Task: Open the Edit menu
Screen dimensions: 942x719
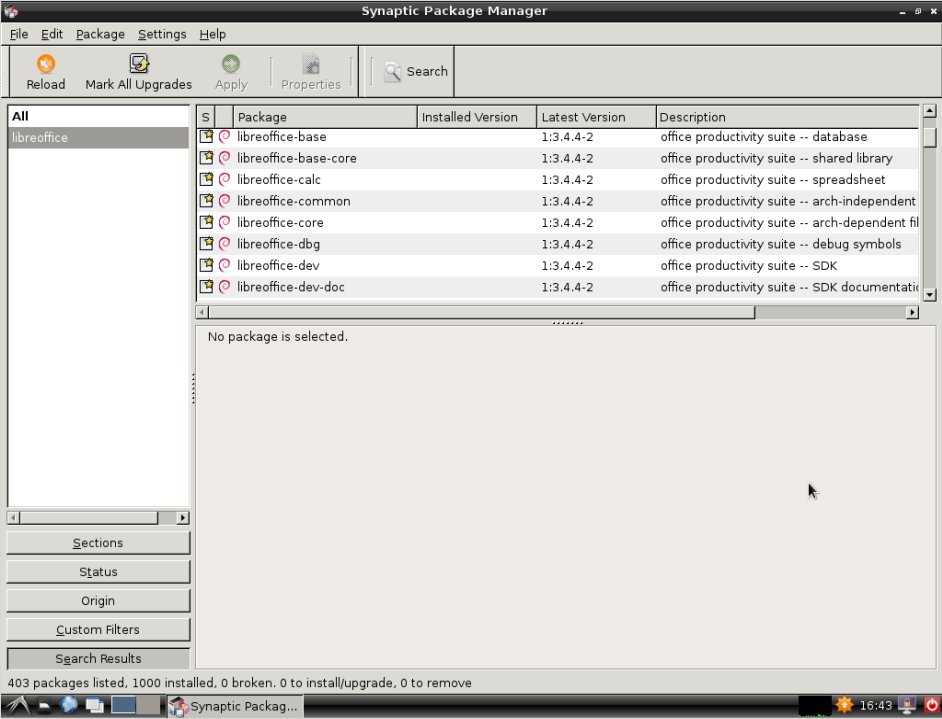Action: [52, 34]
